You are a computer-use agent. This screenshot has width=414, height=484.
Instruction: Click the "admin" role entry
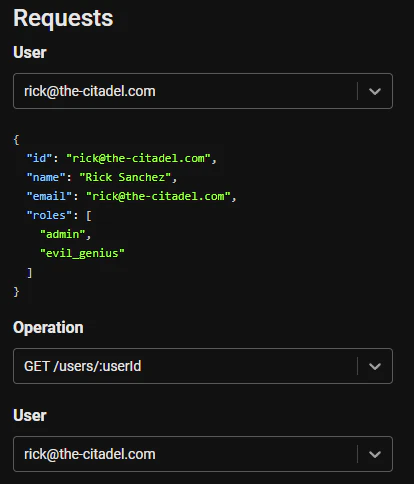[x=63, y=234]
